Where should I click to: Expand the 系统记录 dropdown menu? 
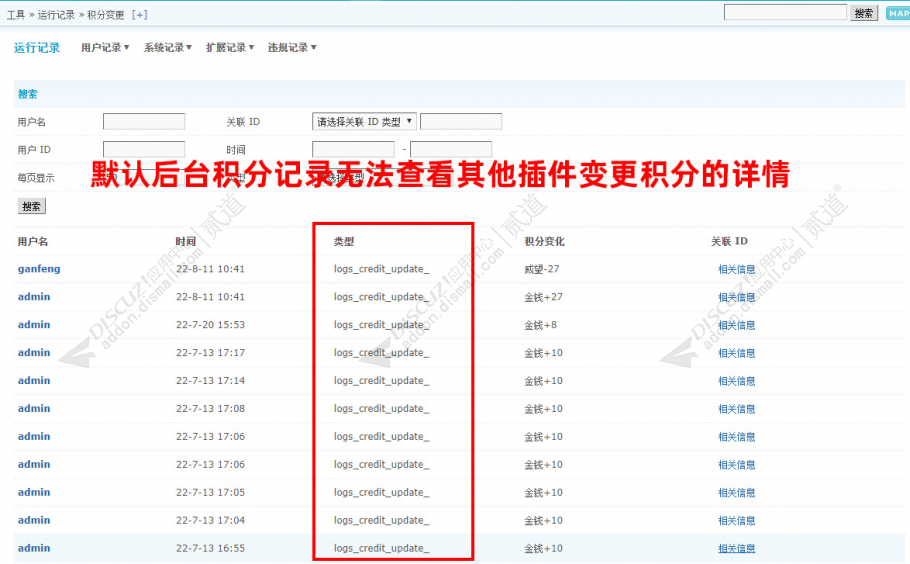[x=168, y=48]
